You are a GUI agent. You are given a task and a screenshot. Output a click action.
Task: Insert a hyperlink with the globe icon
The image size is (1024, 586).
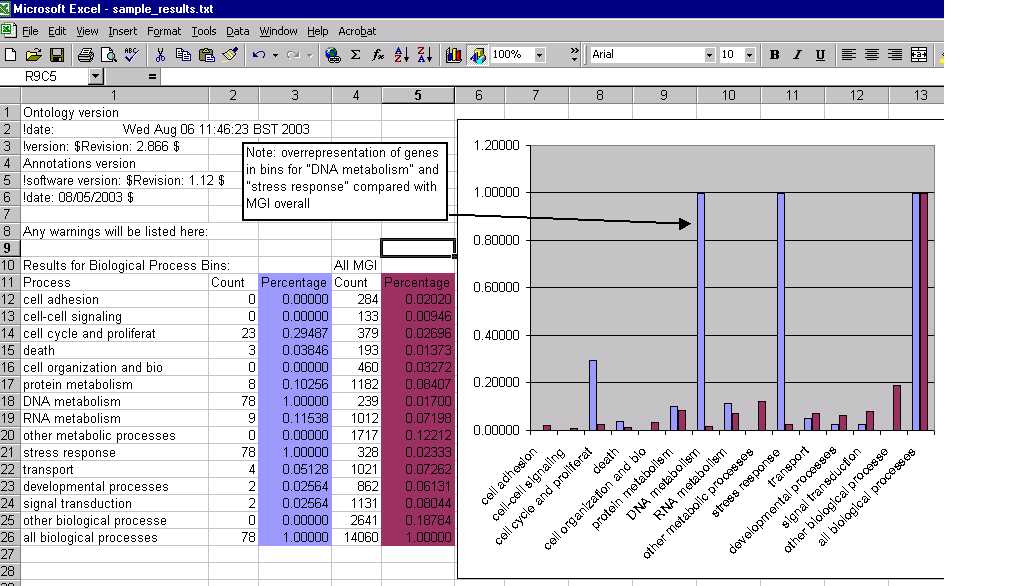point(332,55)
